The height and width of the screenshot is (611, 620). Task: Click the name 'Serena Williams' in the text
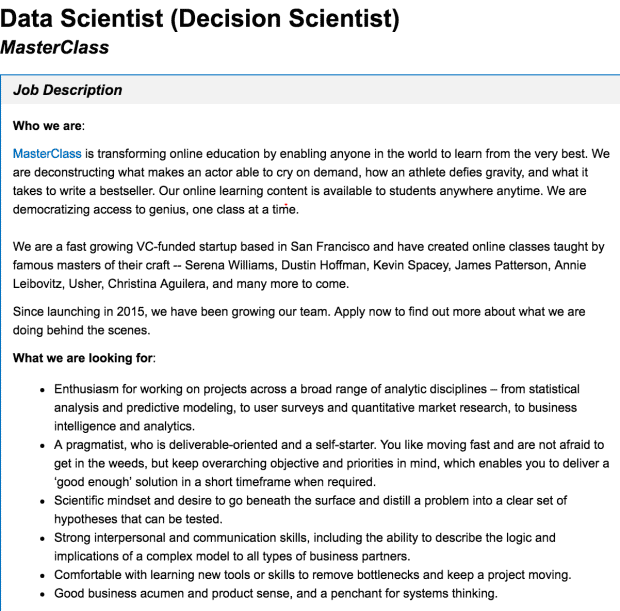pos(229,265)
